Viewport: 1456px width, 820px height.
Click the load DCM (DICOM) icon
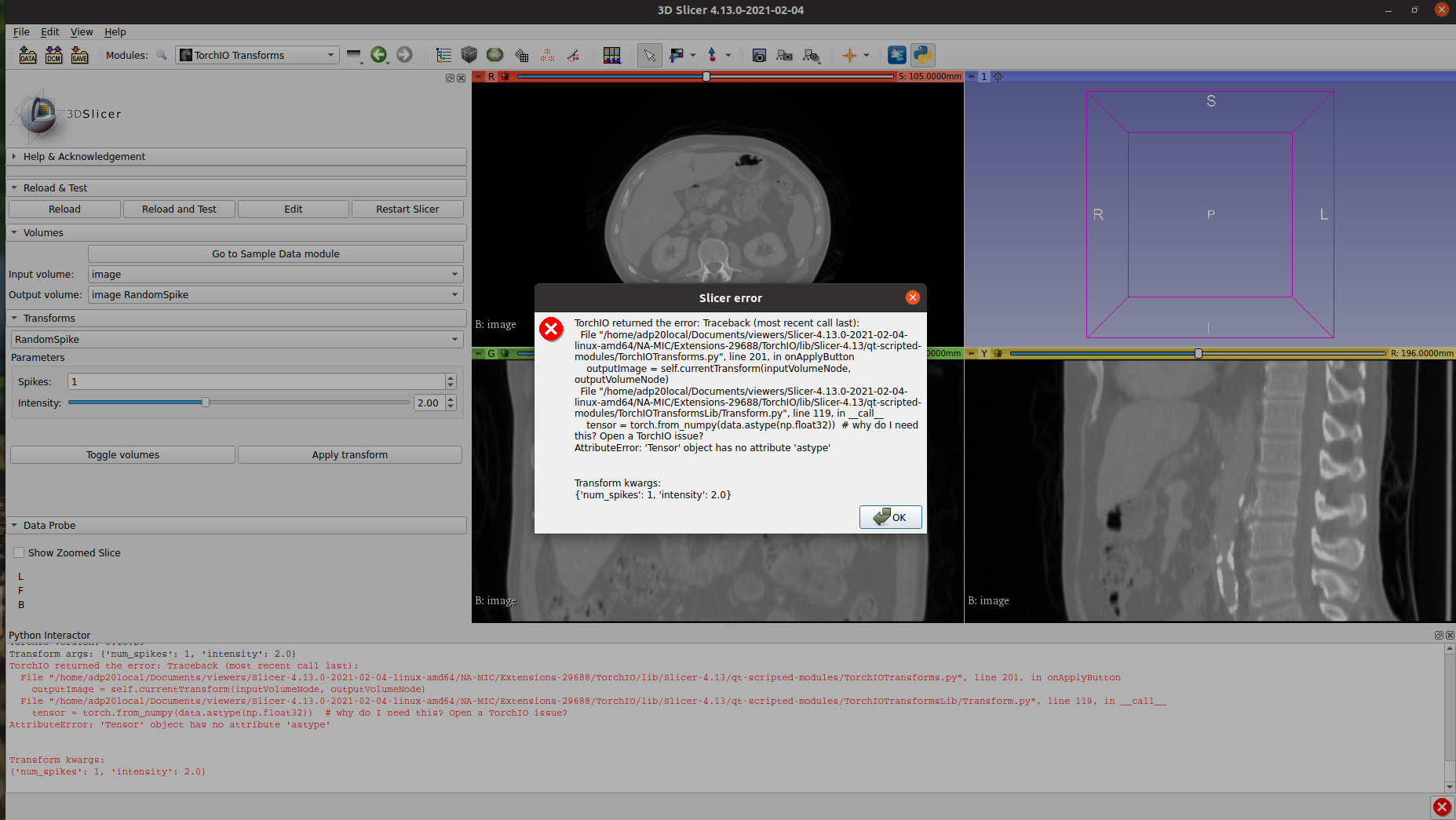53,55
